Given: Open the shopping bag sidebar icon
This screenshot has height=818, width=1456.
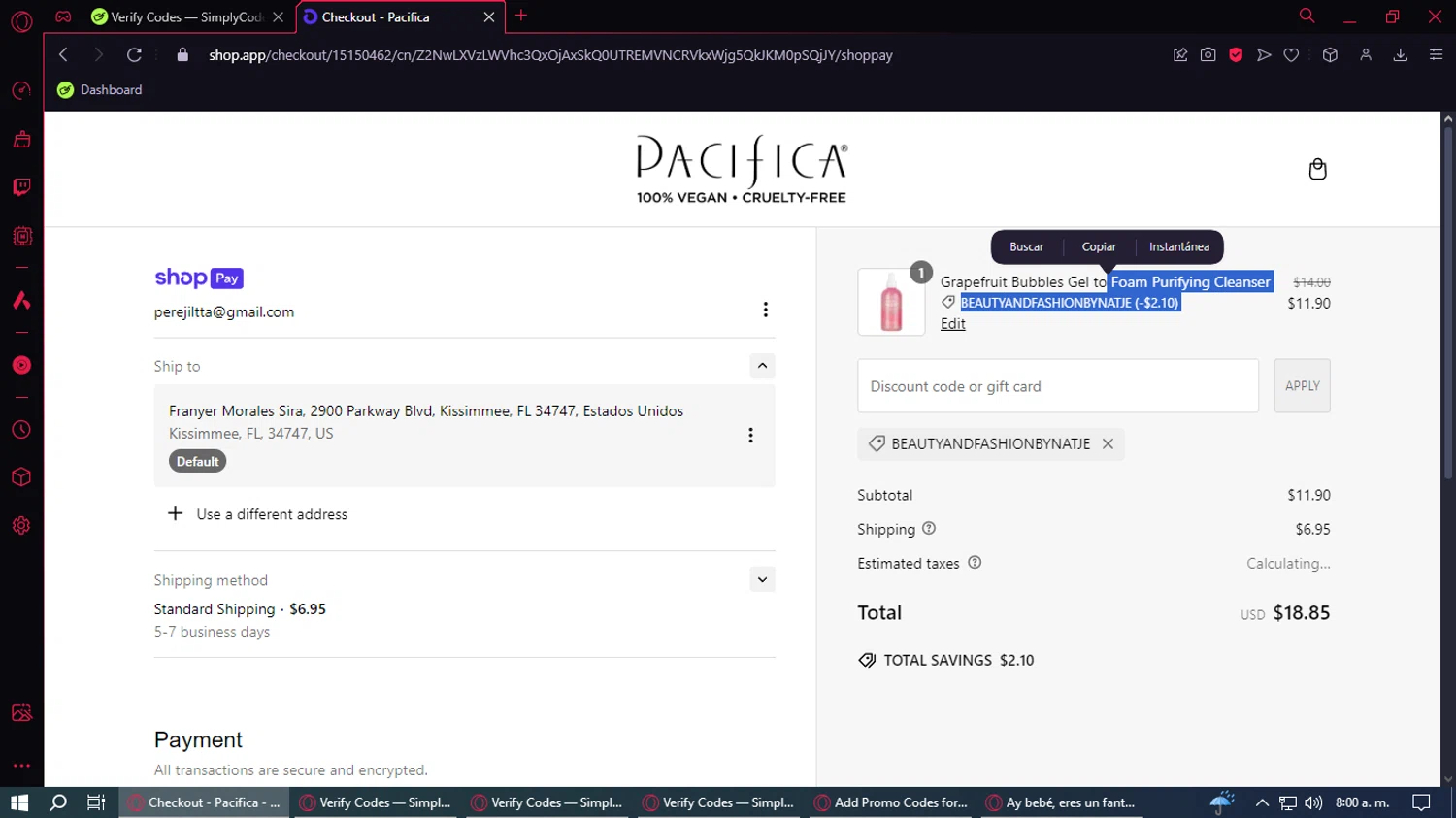Looking at the screenshot, I should (x=21, y=140).
